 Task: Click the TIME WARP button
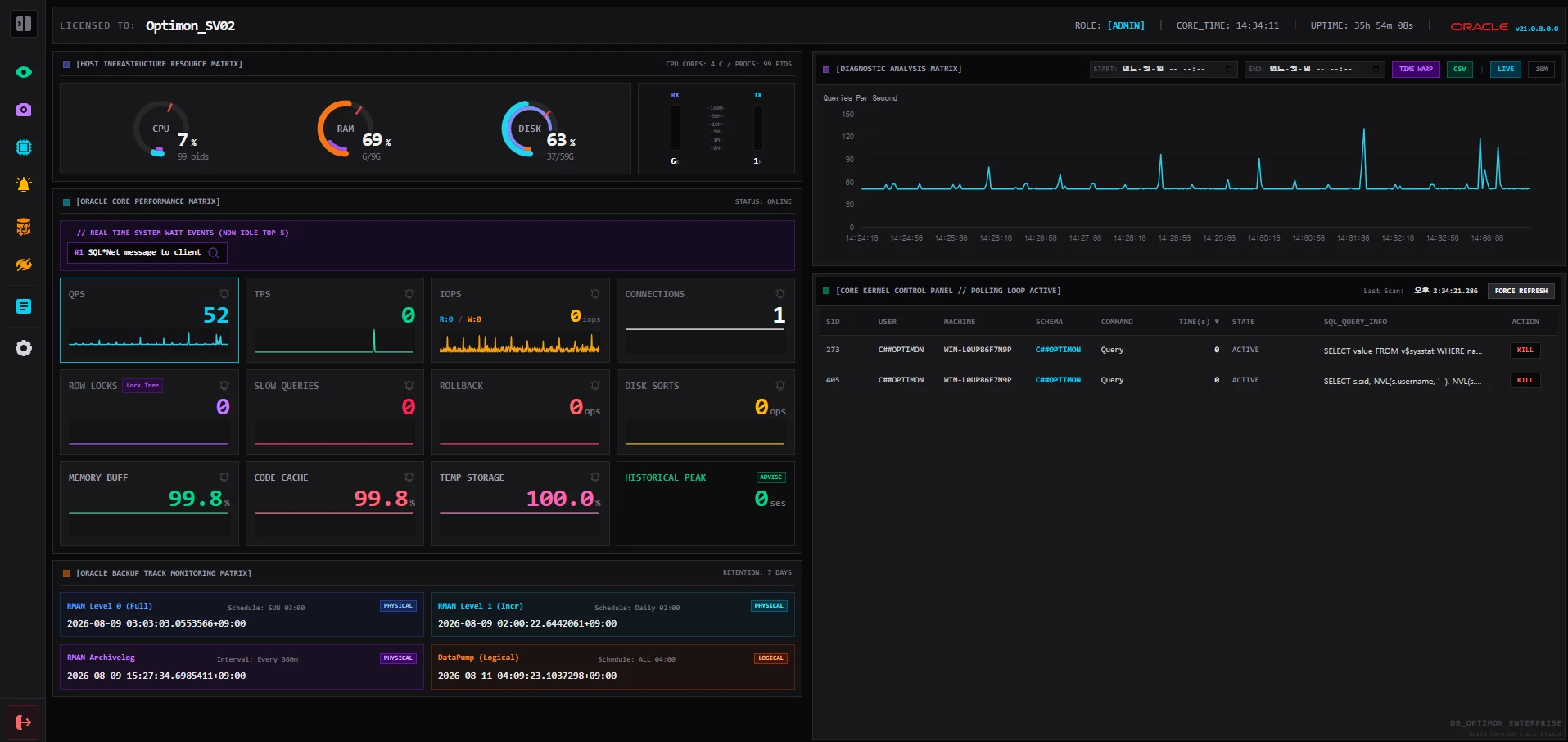(x=1416, y=69)
